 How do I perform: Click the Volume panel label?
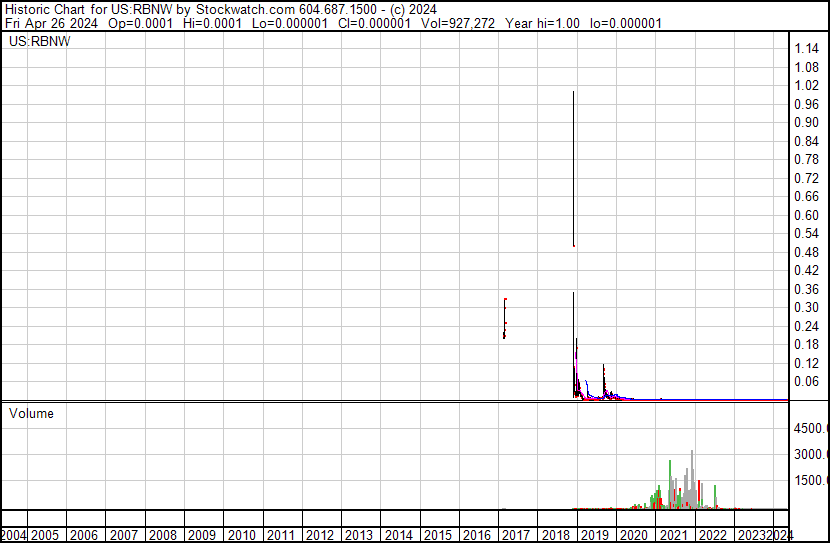click(31, 413)
